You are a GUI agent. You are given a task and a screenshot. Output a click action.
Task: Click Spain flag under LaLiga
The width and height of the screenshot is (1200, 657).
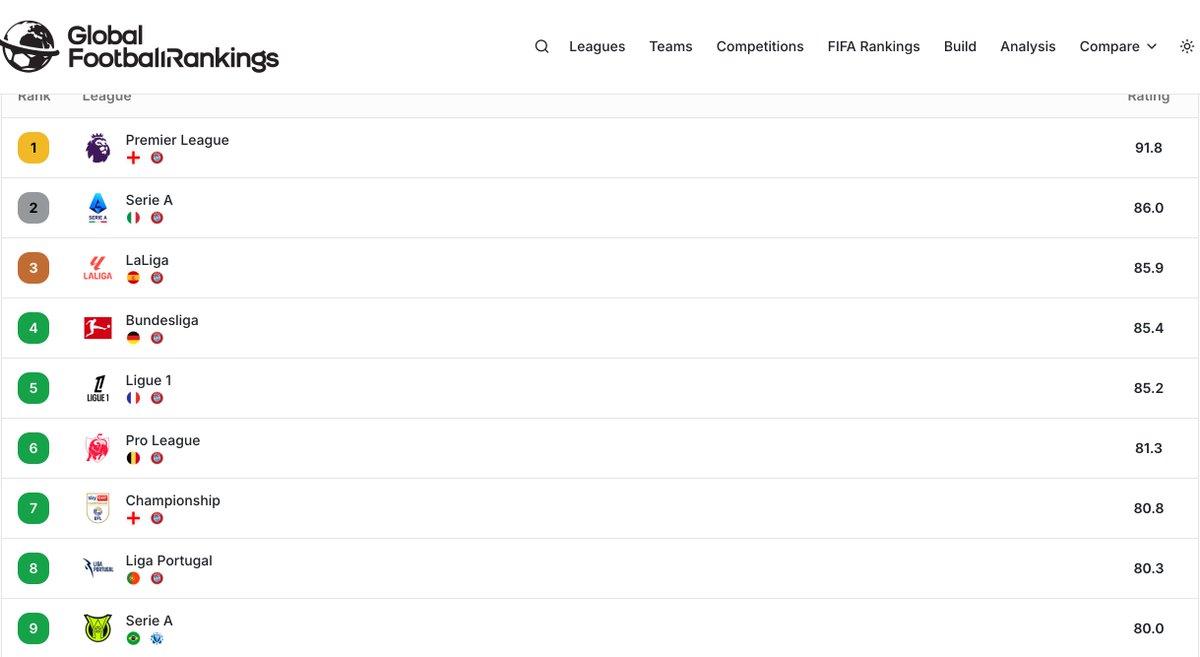coord(133,278)
